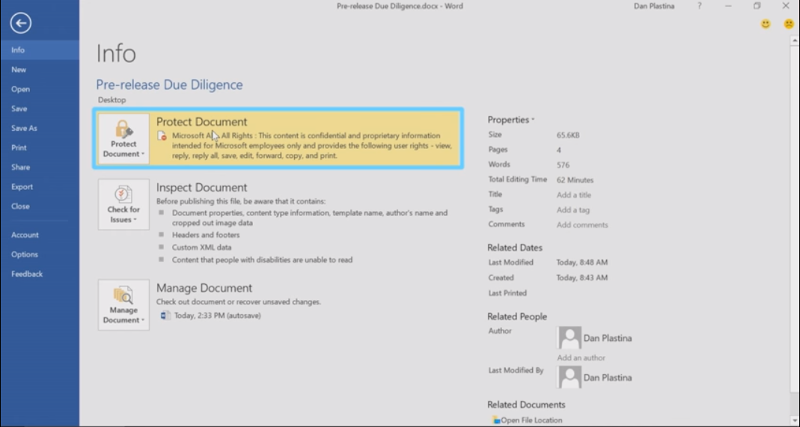Select the Info tab in sidebar
The image size is (800, 427).
(x=40, y=50)
